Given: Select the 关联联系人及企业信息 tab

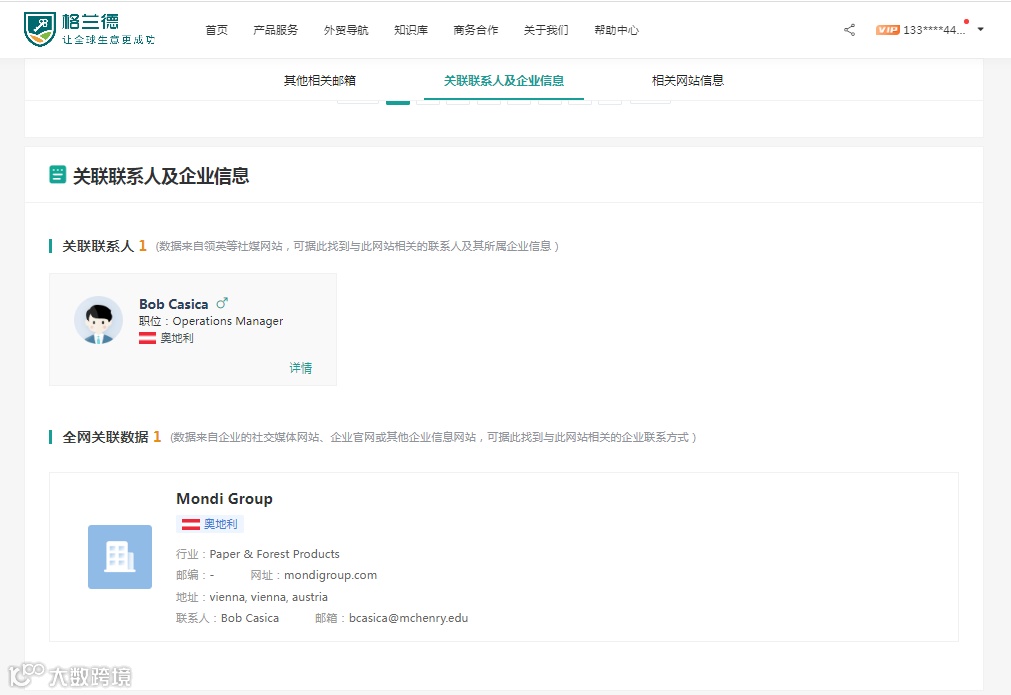Looking at the screenshot, I should coord(504,81).
